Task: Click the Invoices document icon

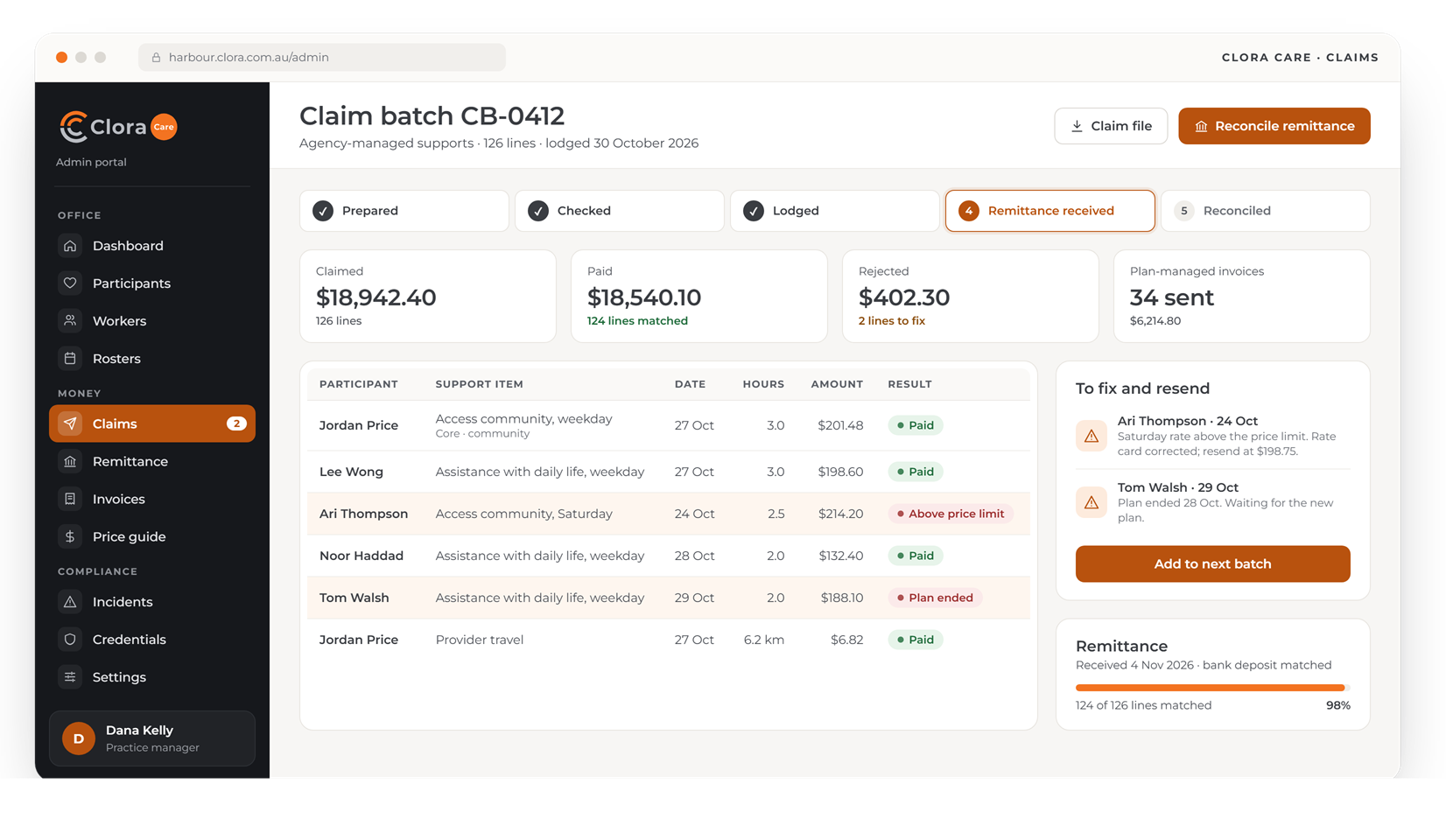Action: coord(70,499)
